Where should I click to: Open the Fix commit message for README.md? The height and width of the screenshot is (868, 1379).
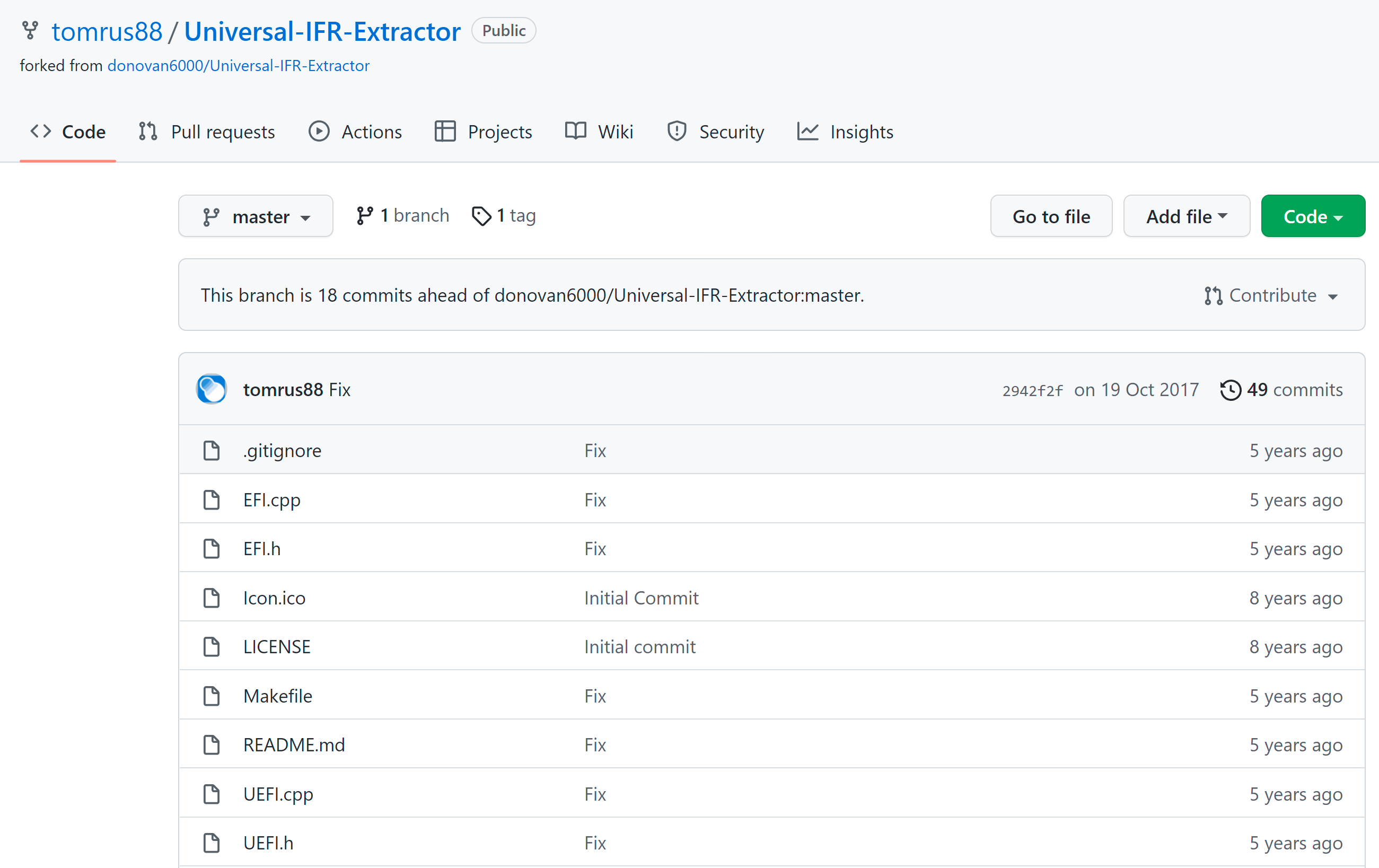(595, 745)
